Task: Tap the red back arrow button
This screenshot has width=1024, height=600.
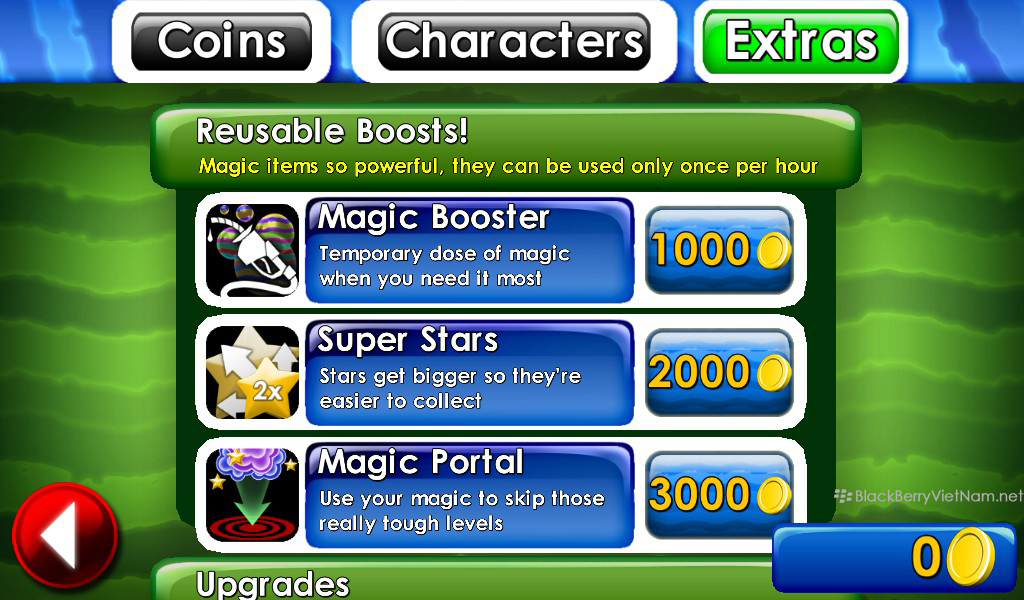Action: (65, 535)
